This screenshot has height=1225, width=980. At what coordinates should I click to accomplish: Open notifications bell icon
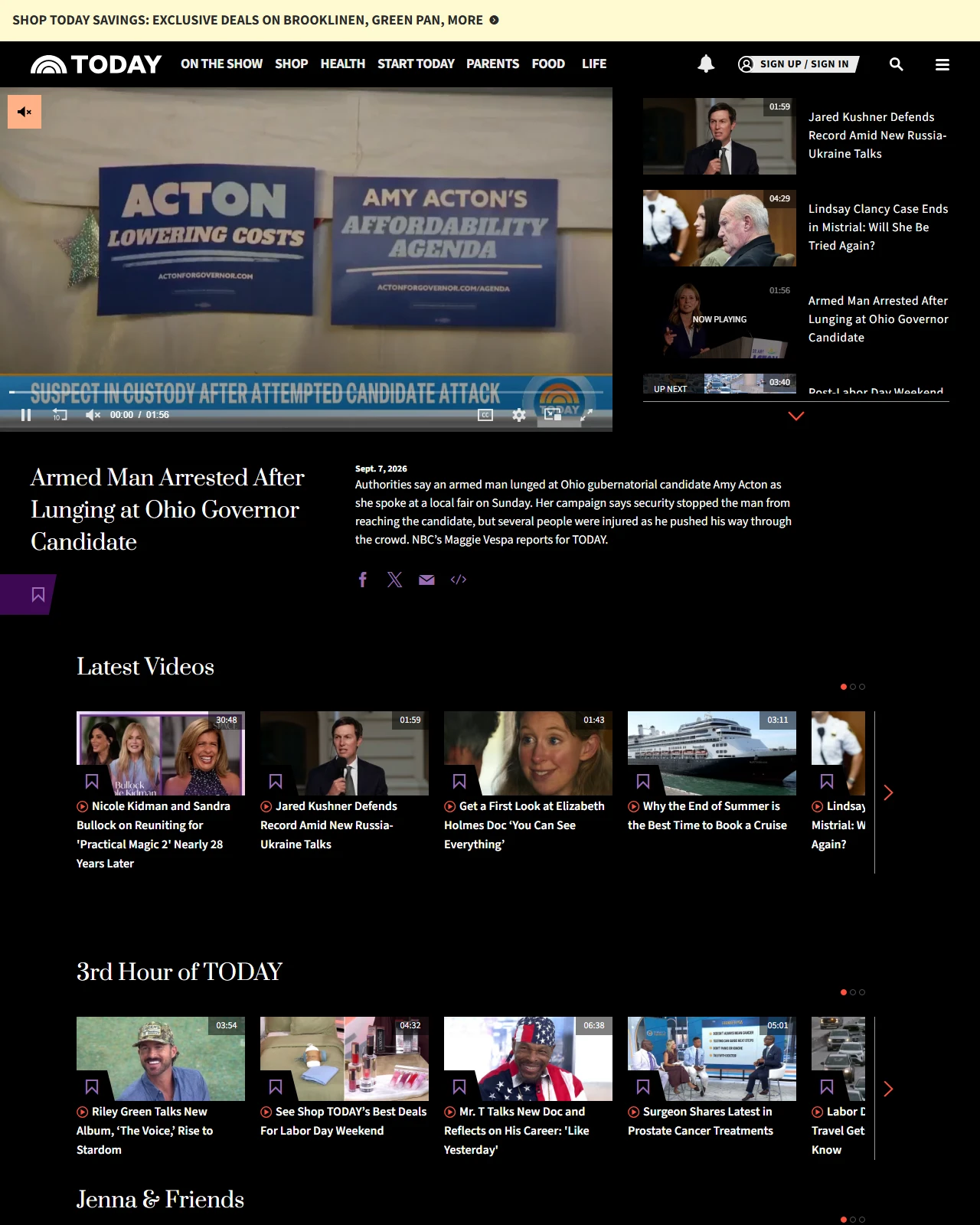[706, 64]
